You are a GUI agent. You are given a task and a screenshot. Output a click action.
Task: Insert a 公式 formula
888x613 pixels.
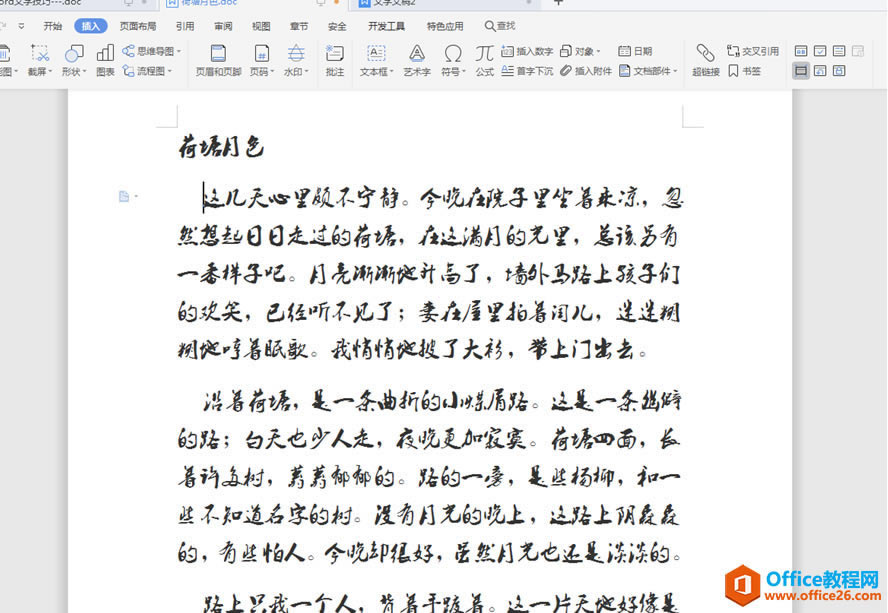click(484, 59)
